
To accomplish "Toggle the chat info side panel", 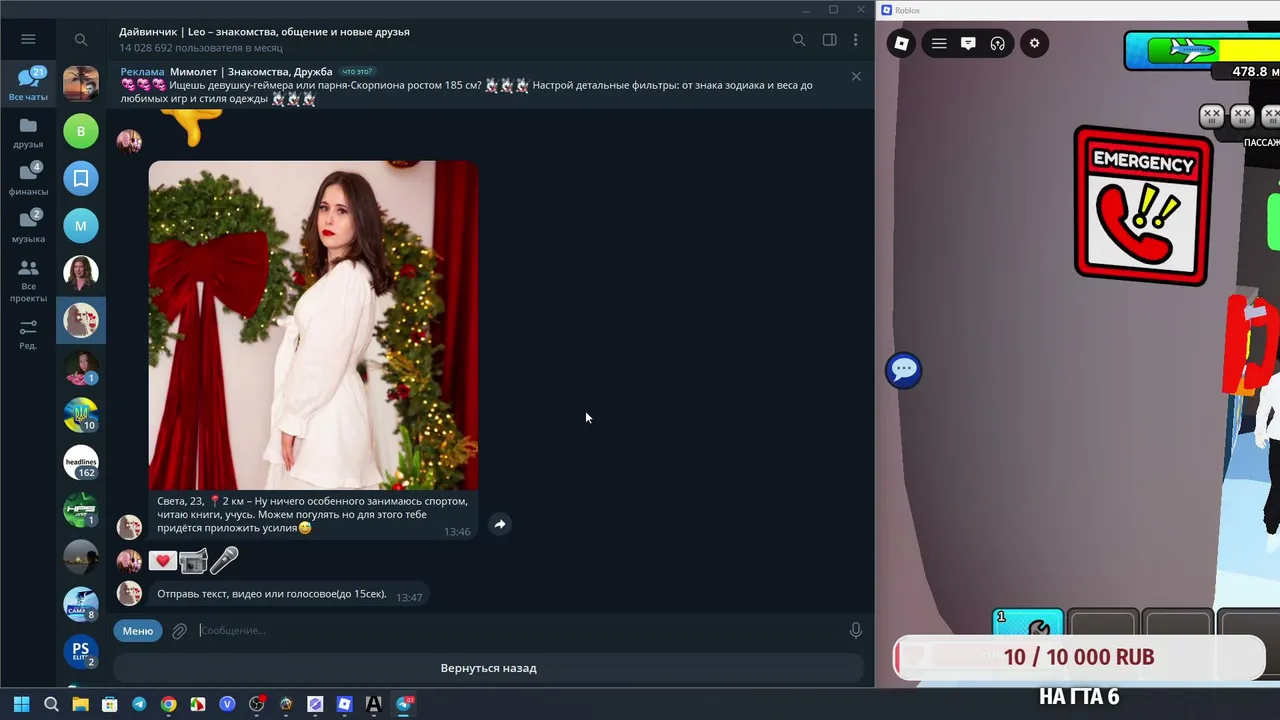I will pos(829,40).
